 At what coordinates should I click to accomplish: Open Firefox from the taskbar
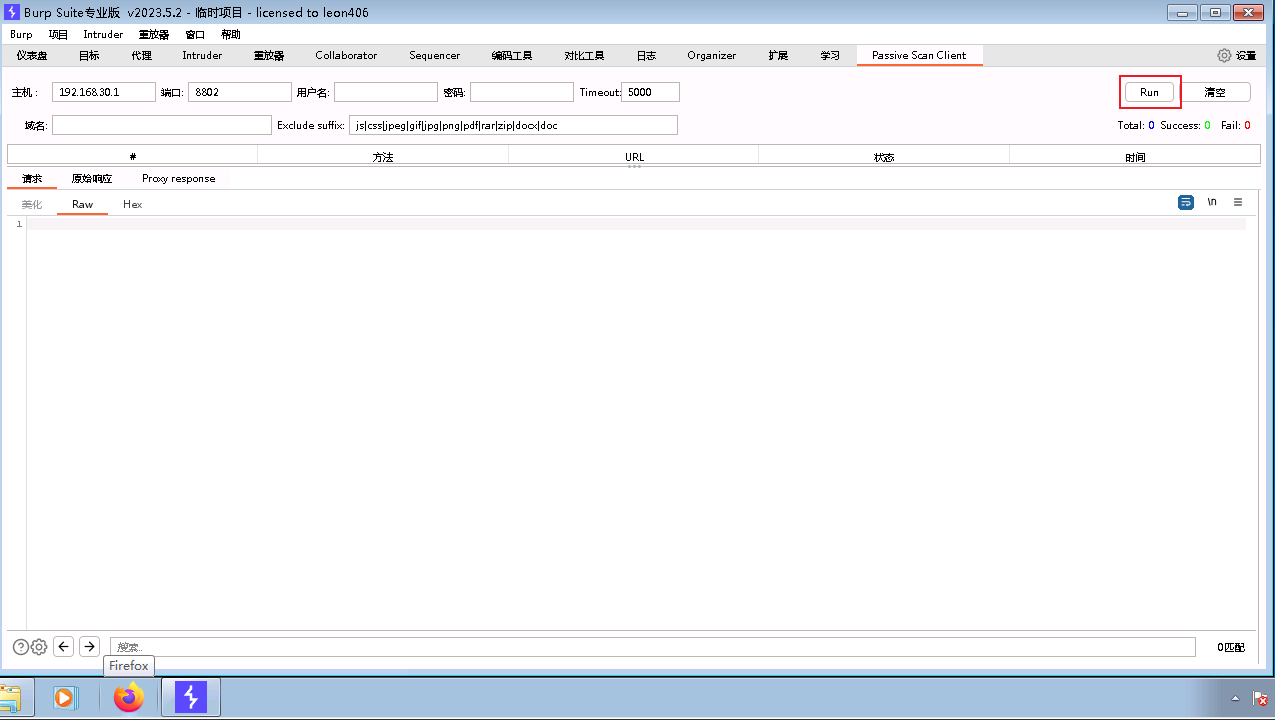(x=129, y=697)
